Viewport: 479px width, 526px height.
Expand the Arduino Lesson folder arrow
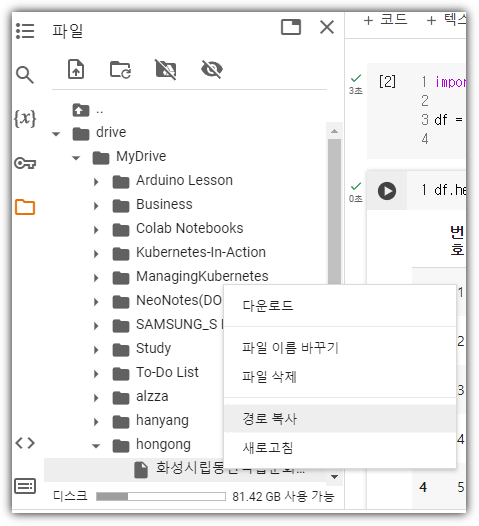[x=96, y=182]
